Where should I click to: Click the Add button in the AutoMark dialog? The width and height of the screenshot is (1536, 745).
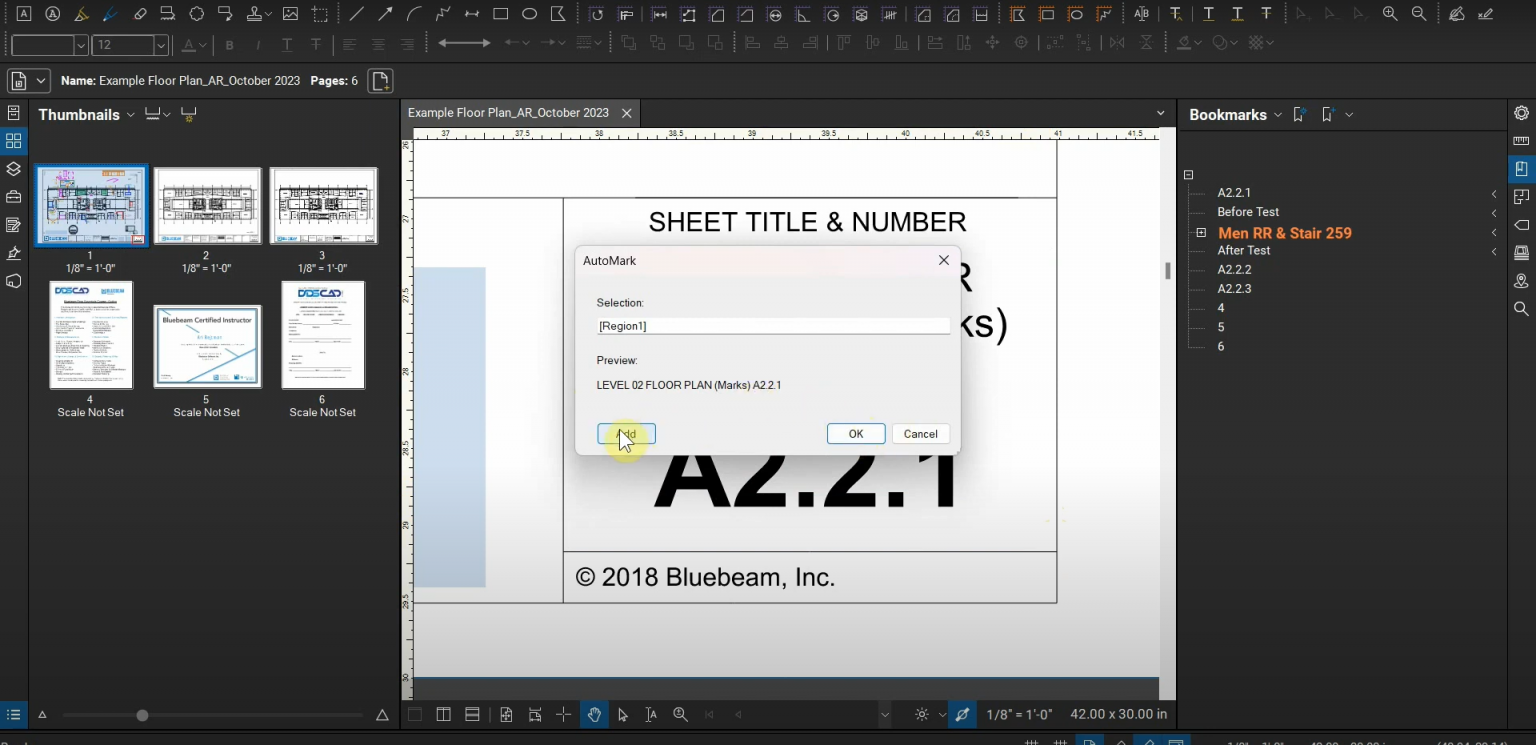click(x=628, y=433)
